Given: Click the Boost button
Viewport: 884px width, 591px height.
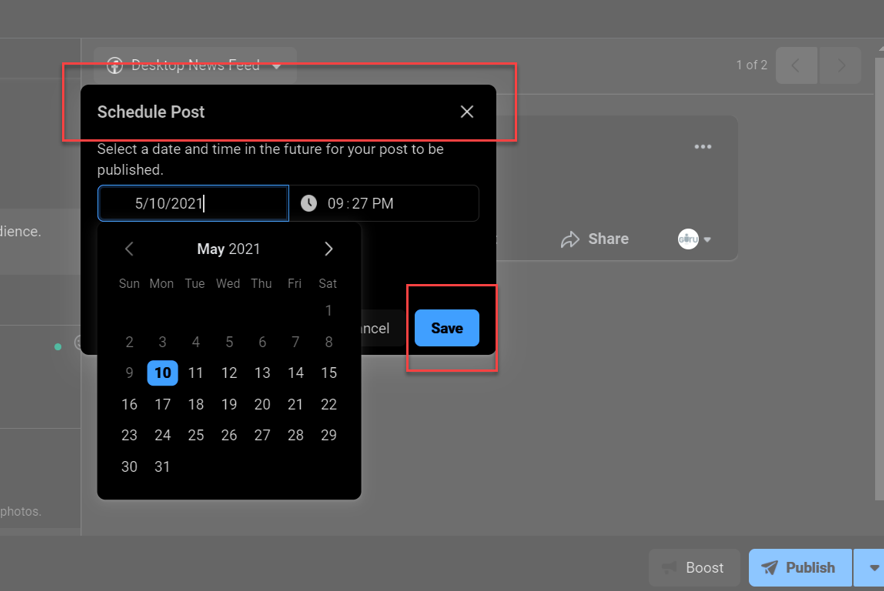Looking at the screenshot, I should pyautogui.click(x=694, y=567).
